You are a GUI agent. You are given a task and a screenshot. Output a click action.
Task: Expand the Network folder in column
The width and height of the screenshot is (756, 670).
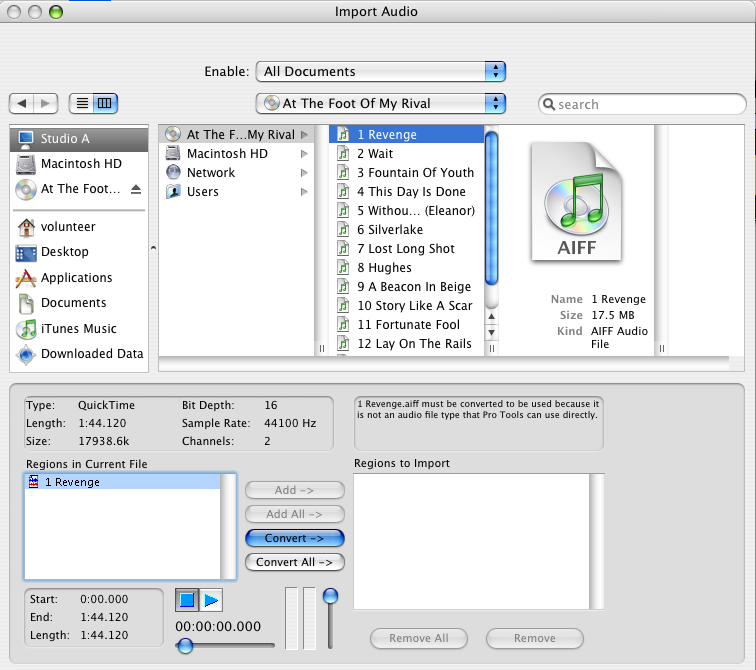point(304,173)
